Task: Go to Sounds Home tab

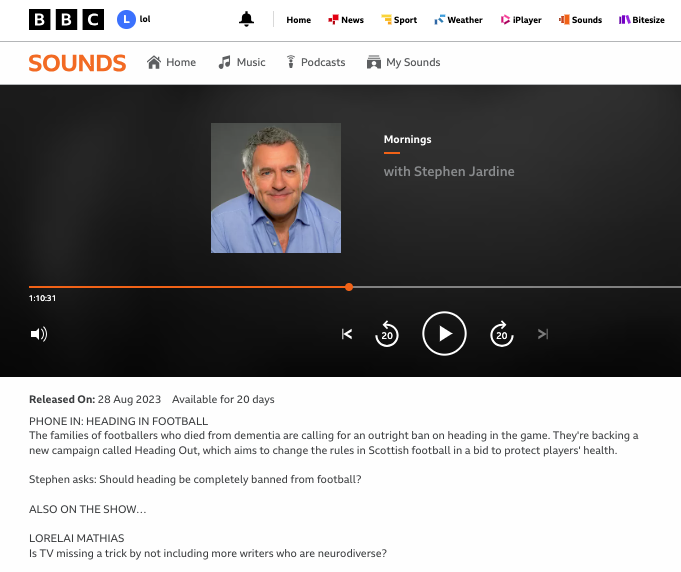Action: click(x=172, y=62)
